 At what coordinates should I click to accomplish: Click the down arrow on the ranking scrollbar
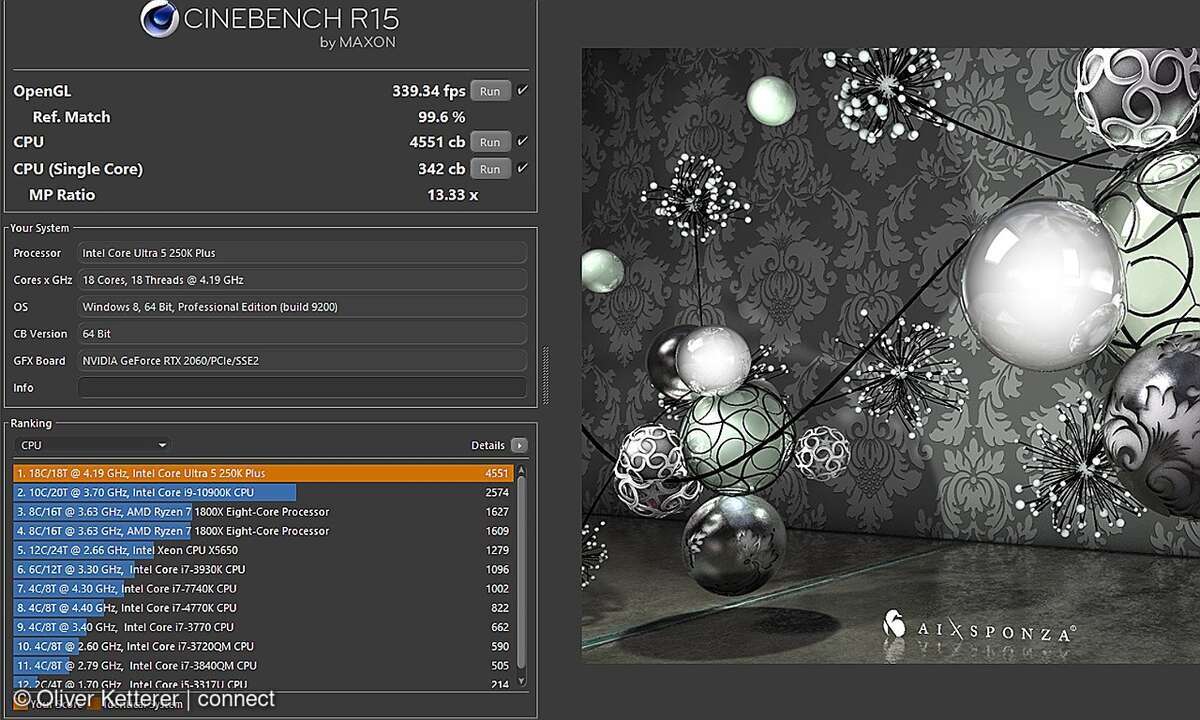[x=519, y=679]
